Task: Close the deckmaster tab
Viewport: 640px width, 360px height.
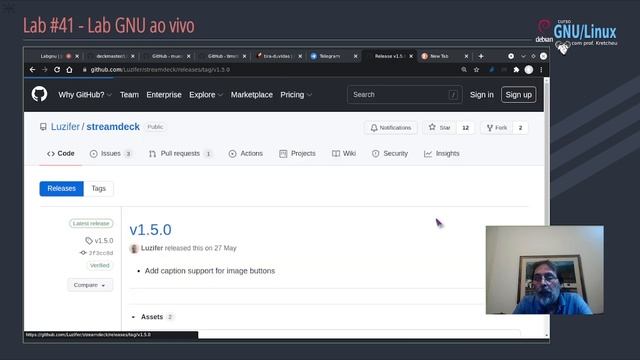Action: click(133, 56)
